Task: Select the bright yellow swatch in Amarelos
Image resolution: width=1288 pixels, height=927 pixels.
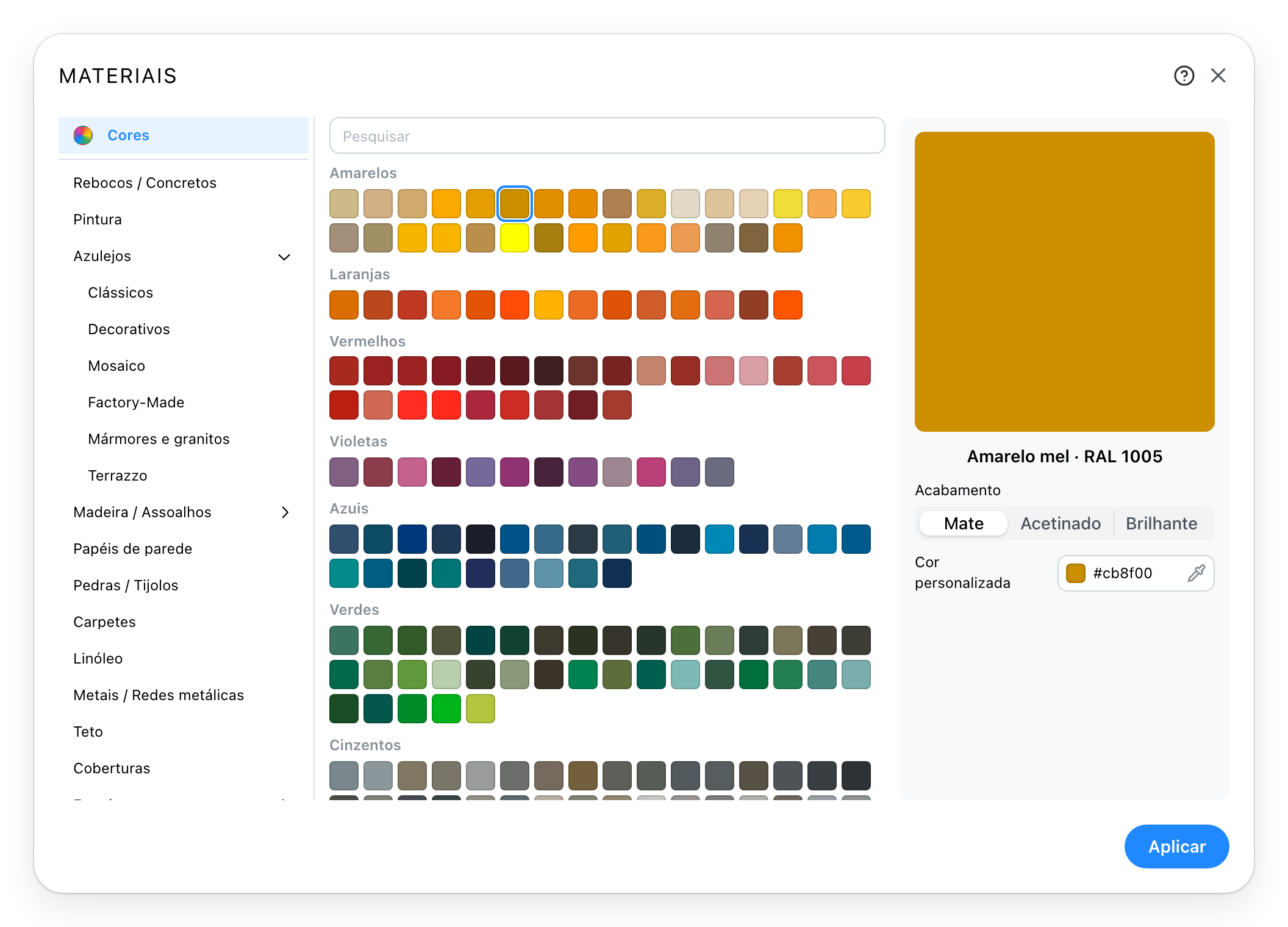Action: 515,238
